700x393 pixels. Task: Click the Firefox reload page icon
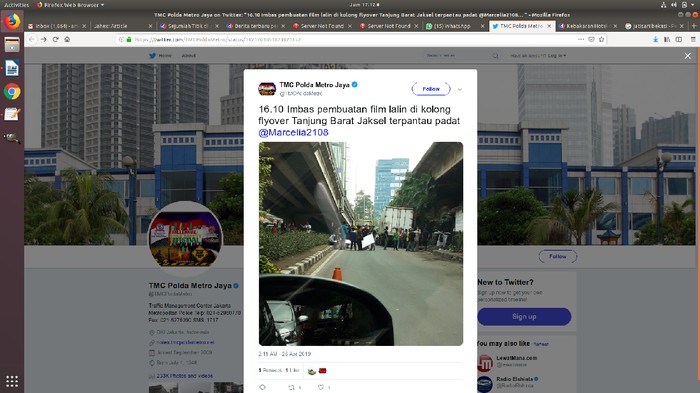tap(55, 39)
